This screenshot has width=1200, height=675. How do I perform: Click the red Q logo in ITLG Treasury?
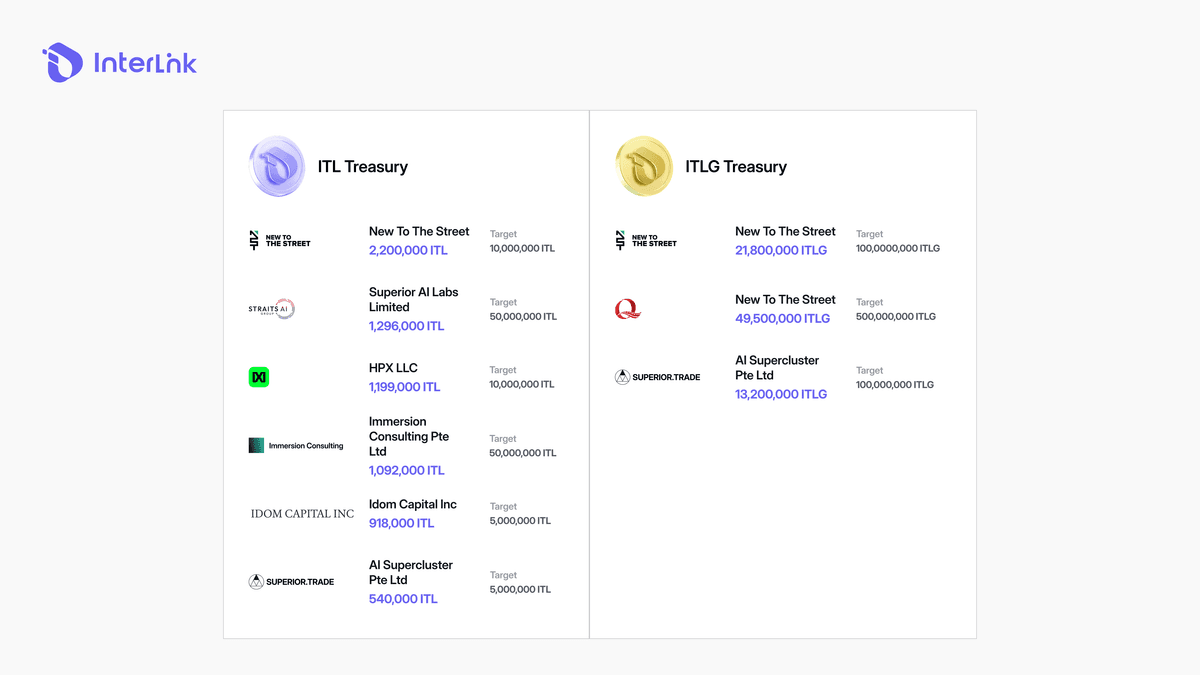[x=628, y=309]
